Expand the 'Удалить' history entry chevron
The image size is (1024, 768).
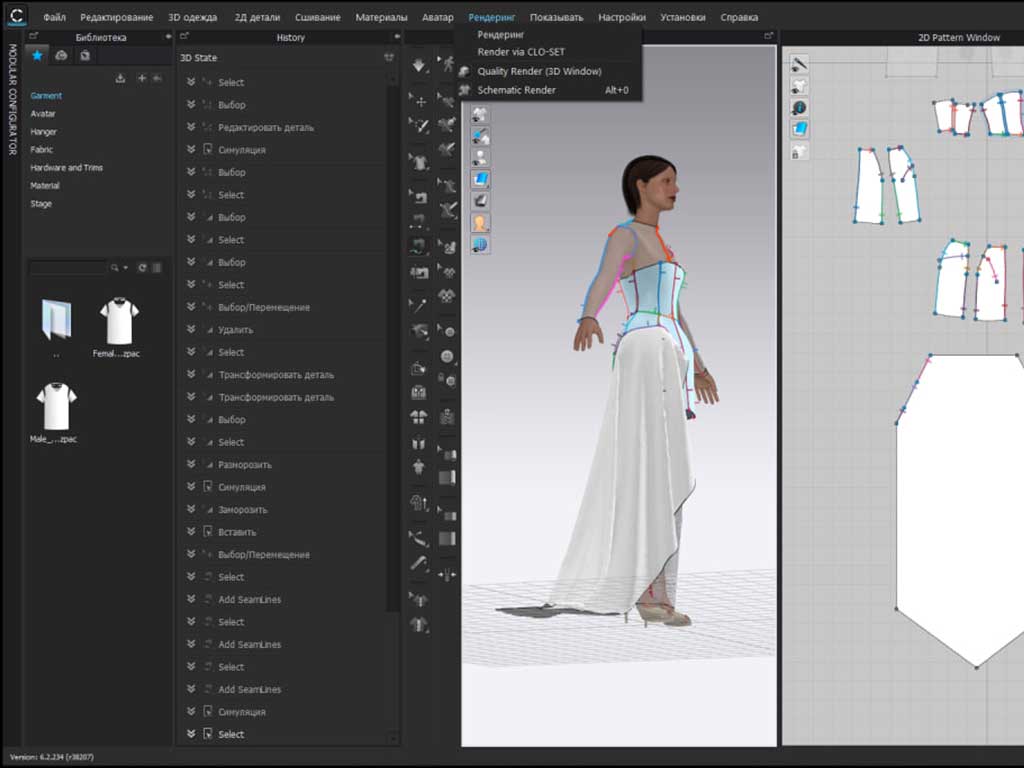tap(191, 330)
